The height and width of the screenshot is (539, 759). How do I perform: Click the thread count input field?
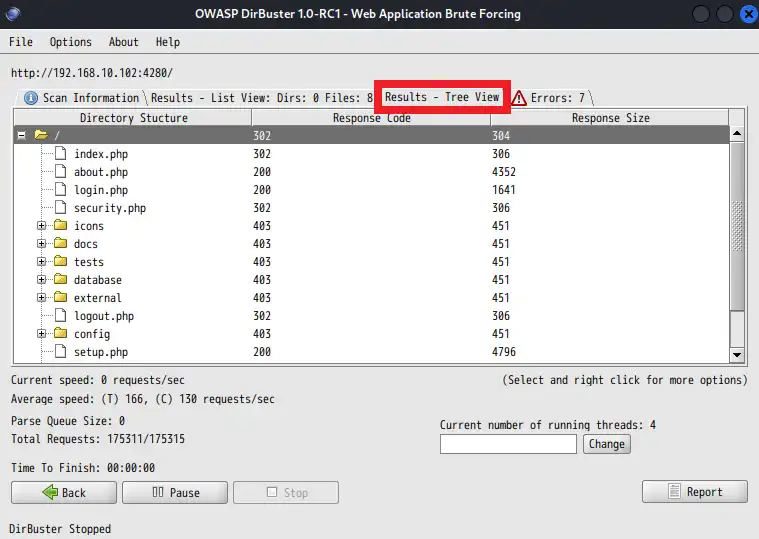click(508, 444)
